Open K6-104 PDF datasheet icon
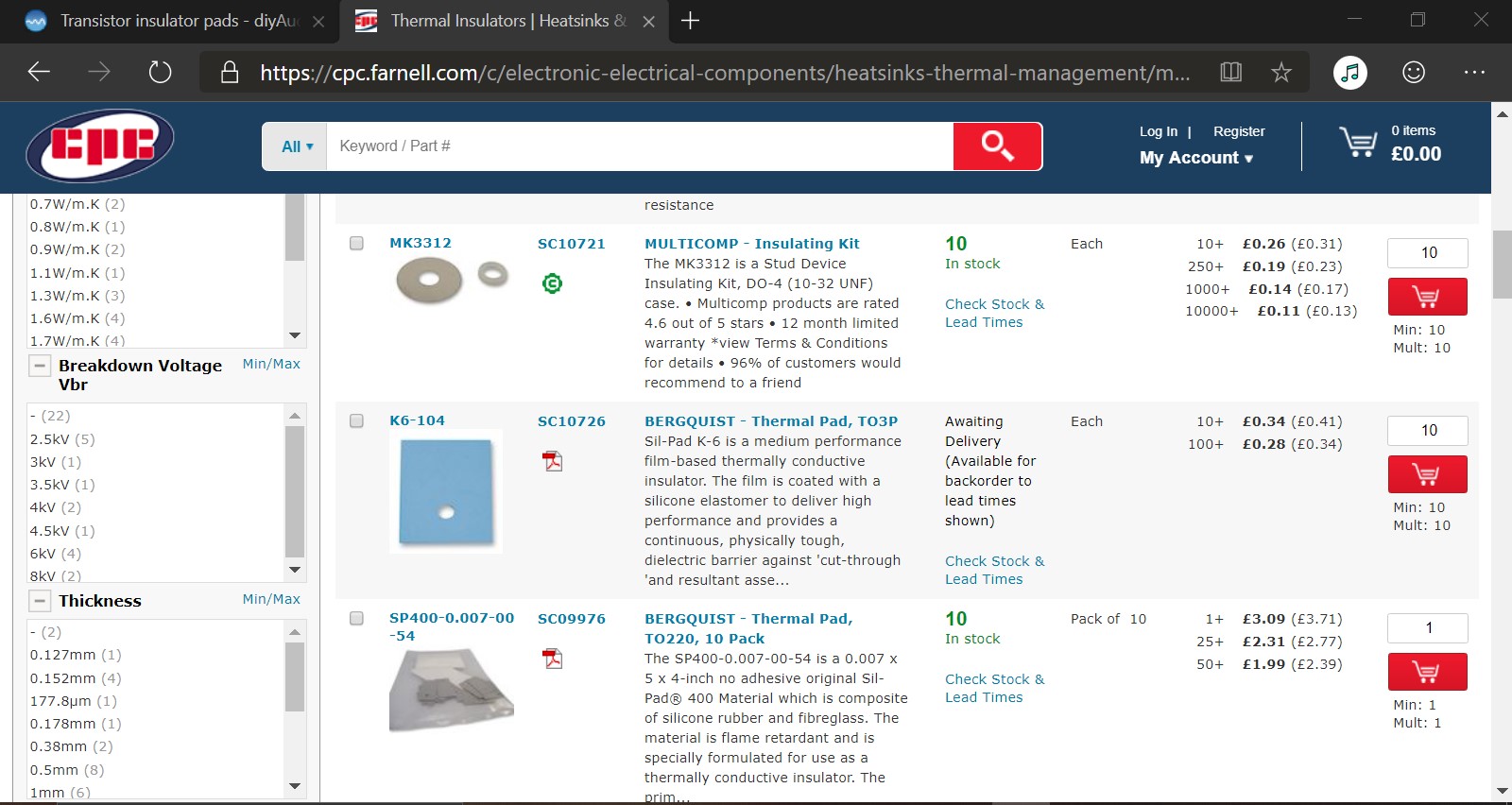The image size is (1512, 805). click(552, 461)
